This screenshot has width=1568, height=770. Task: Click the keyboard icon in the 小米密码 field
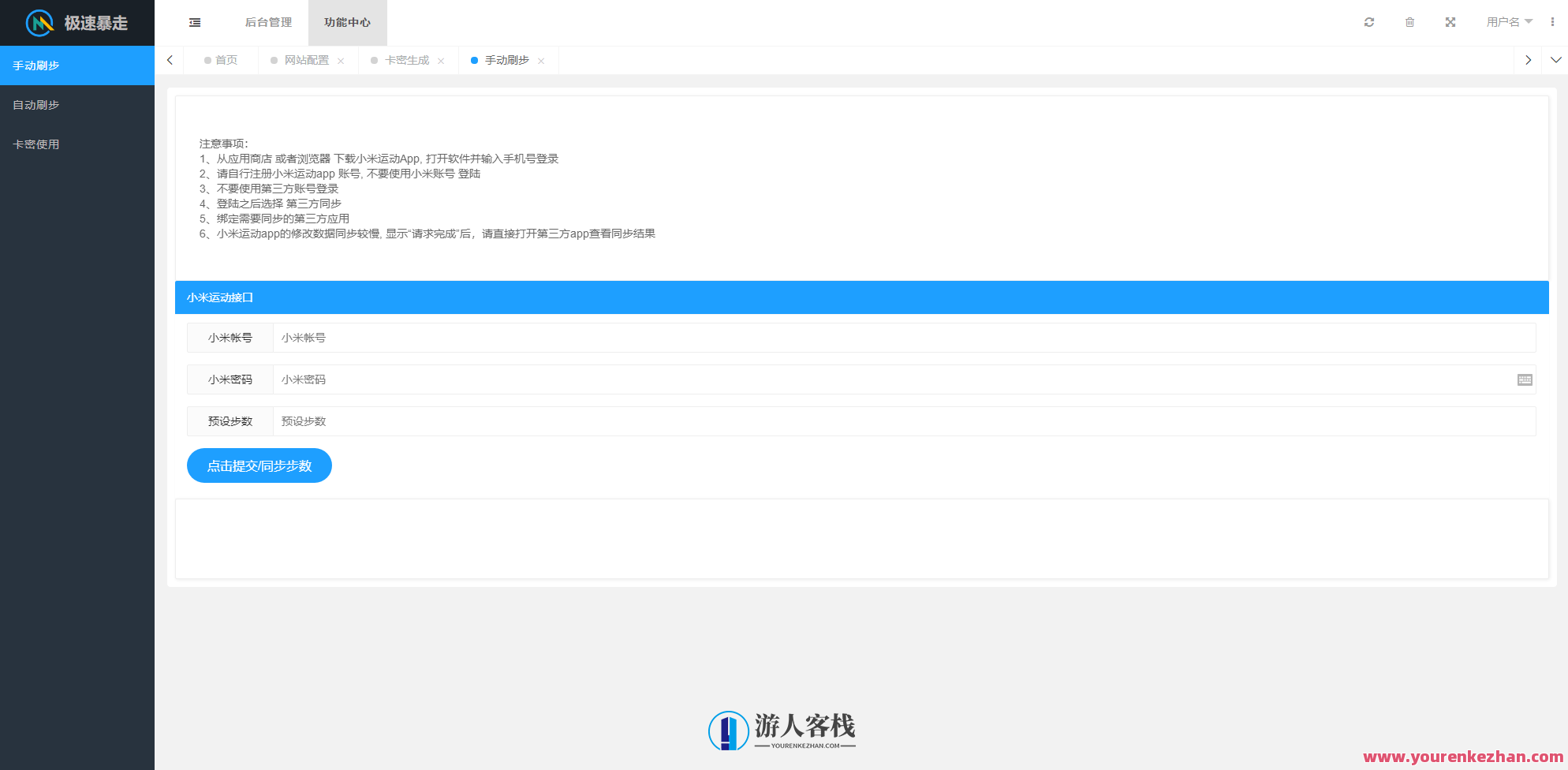pos(1525,379)
